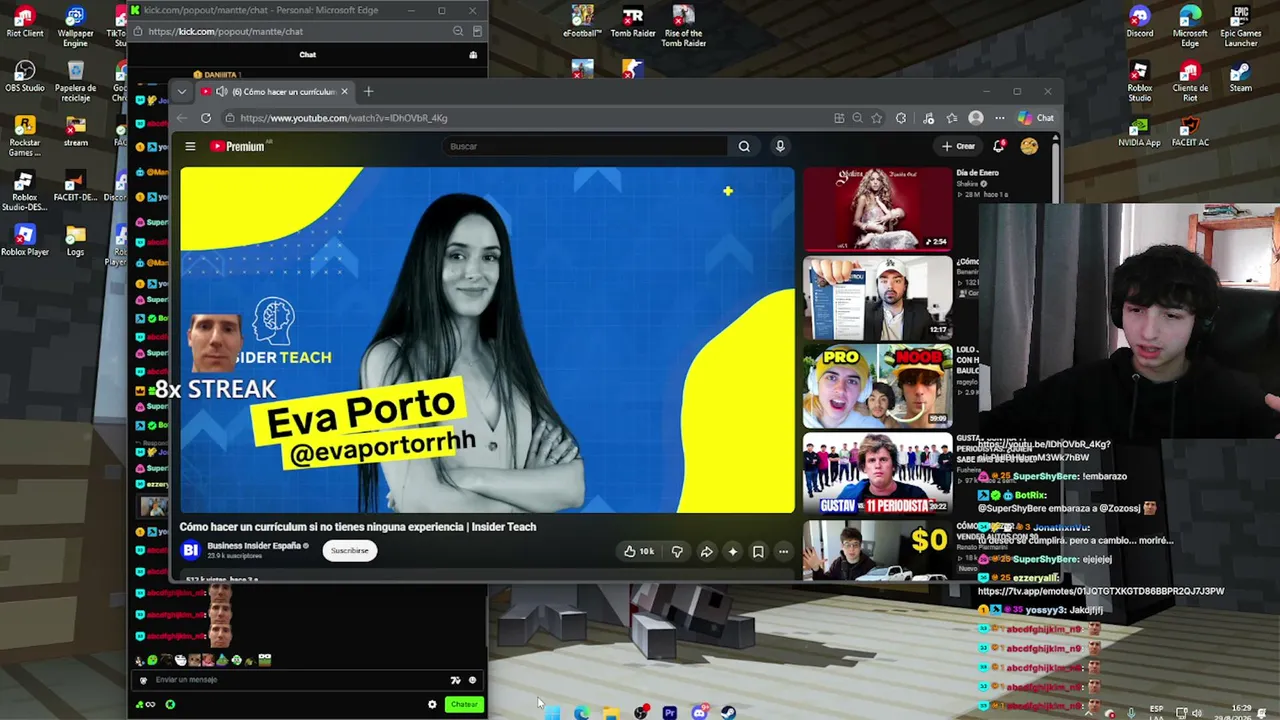Viewport: 1280px width, 720px height.
Task: Subscribe using the Suscribirse button
Action: click(350, 551)
